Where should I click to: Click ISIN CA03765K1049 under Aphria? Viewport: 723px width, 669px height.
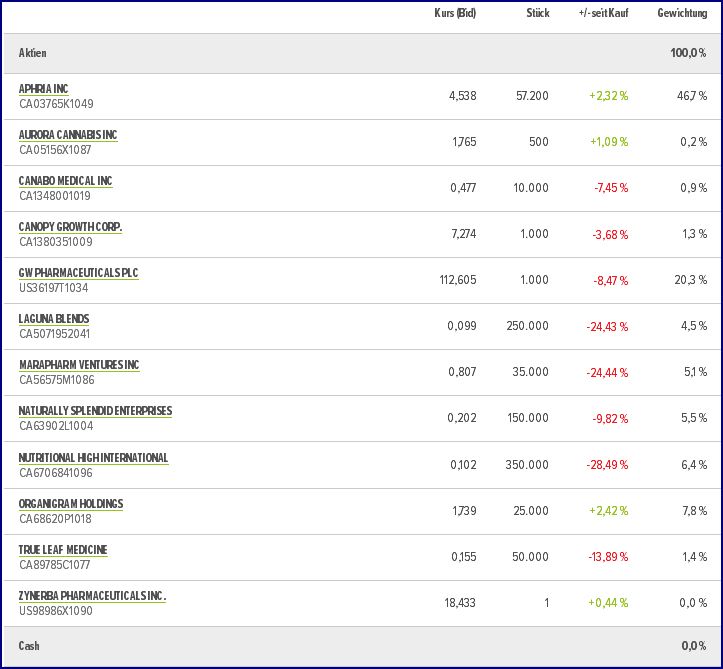point(56,104)
